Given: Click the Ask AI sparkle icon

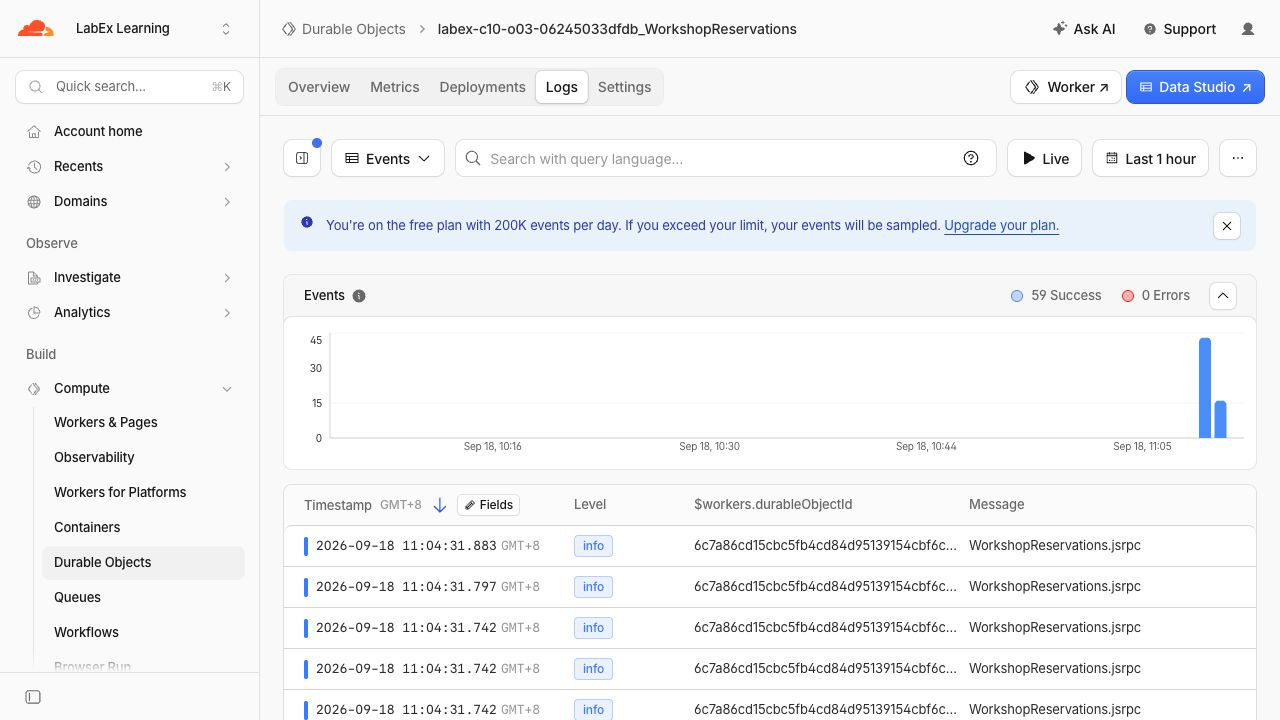Looking at the screenshot, I should (1060, 29).
